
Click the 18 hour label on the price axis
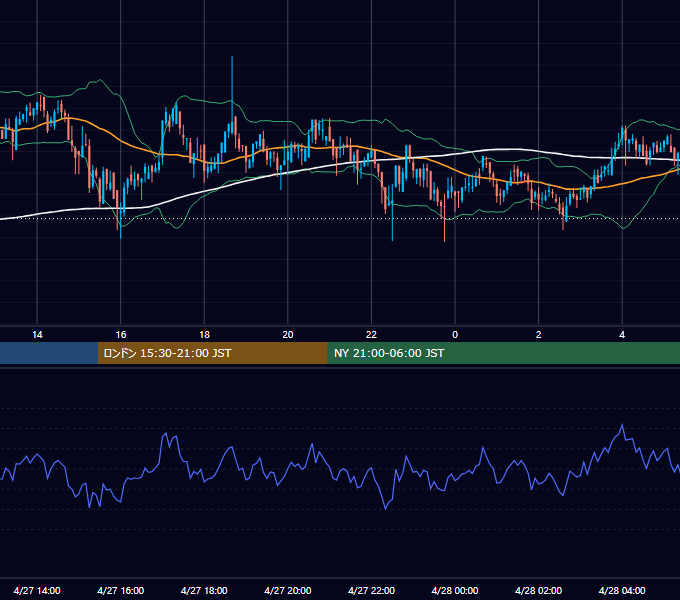204,335
